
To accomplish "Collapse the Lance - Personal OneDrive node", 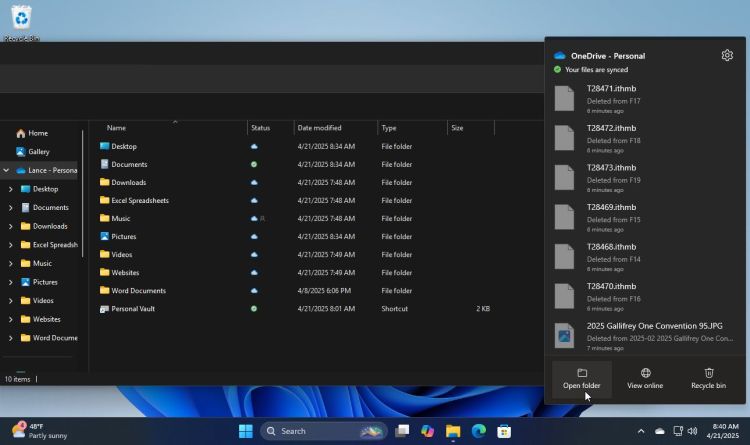I will tap(7, 170).
